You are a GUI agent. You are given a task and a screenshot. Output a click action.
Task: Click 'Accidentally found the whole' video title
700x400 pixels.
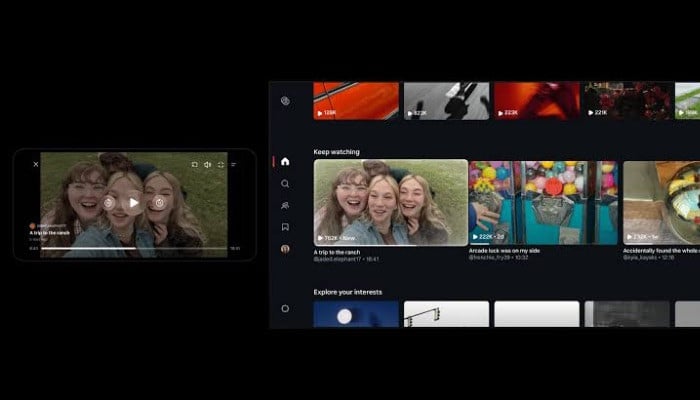coord(662,251)
